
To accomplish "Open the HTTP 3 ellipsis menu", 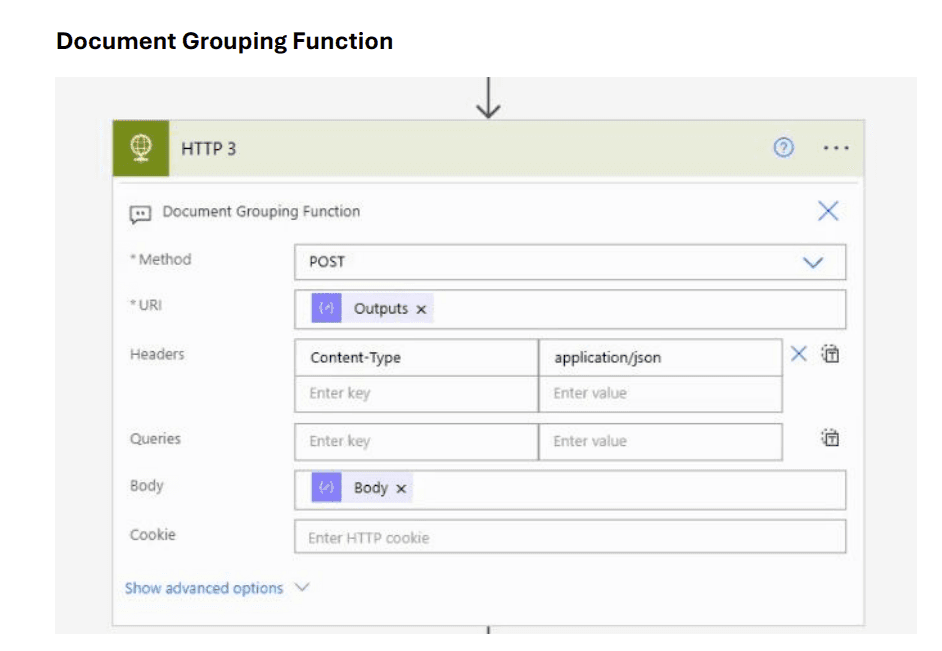I will pos(836,148).
